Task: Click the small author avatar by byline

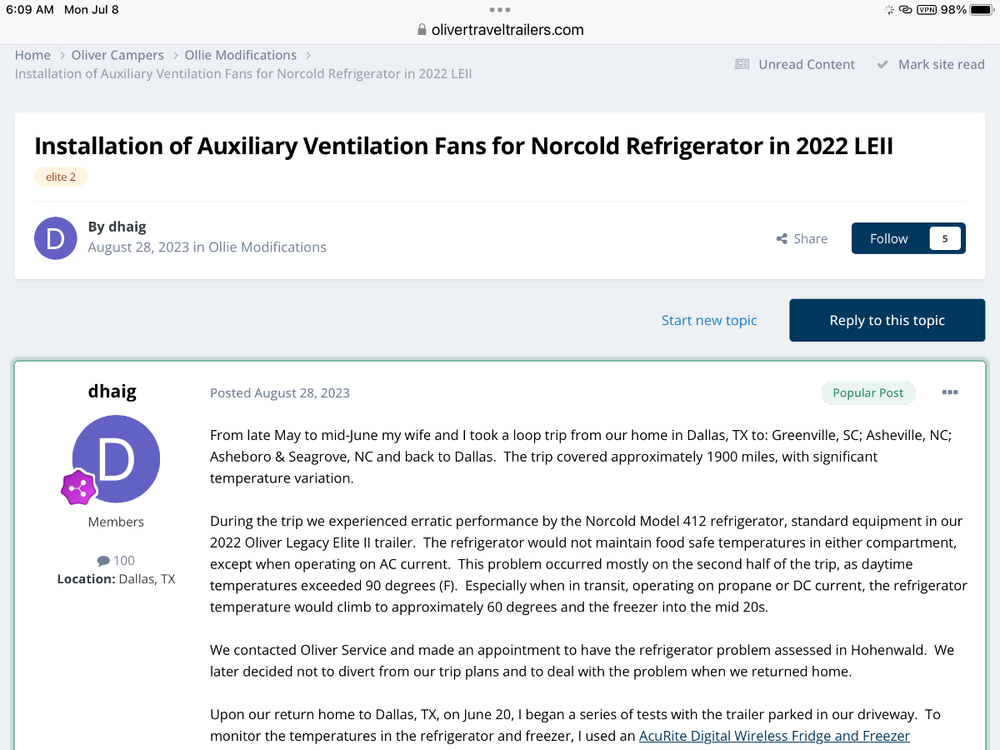Action: 55,238
